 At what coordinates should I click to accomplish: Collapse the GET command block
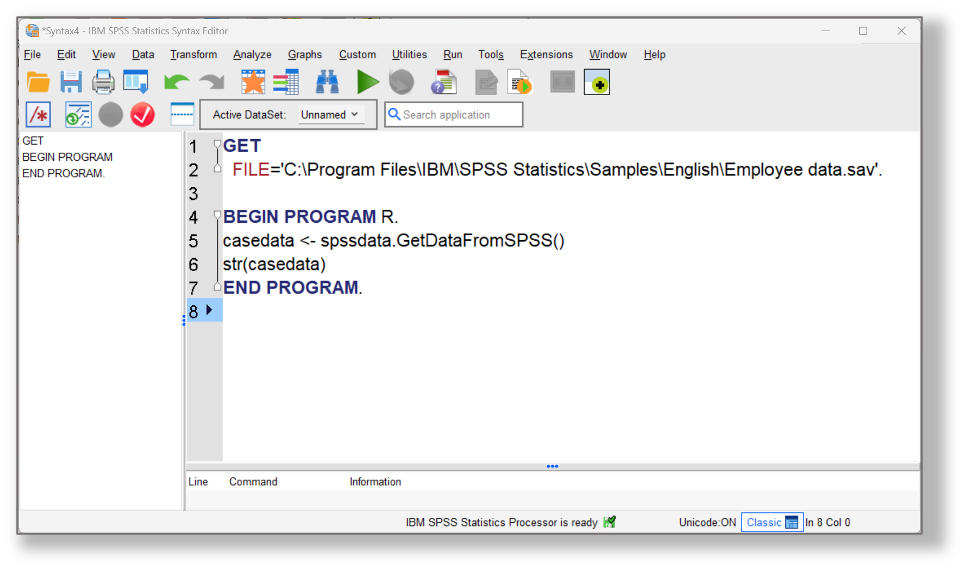pos(217,144)
